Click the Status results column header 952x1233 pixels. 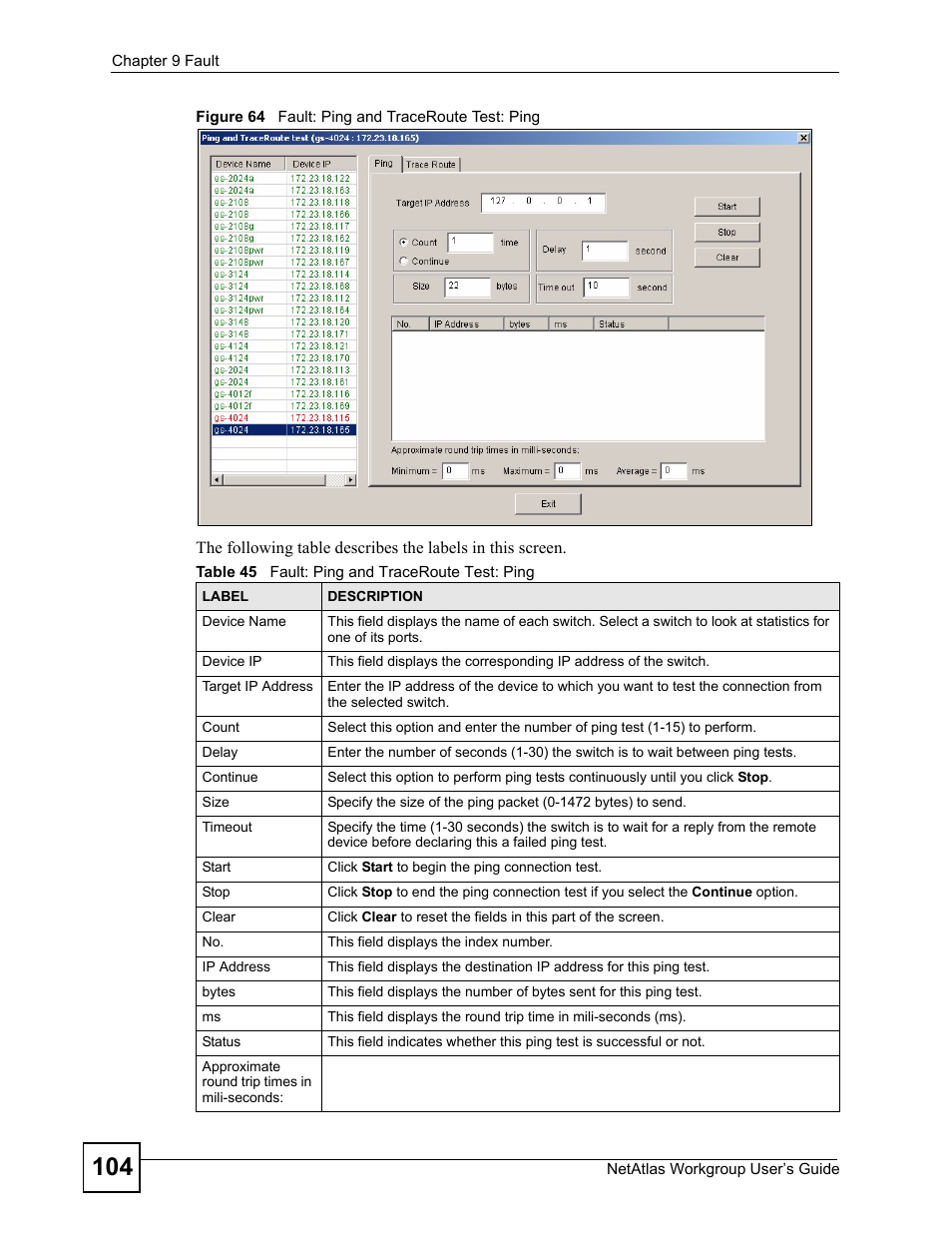pyautogui.click(x=632, y=324)
